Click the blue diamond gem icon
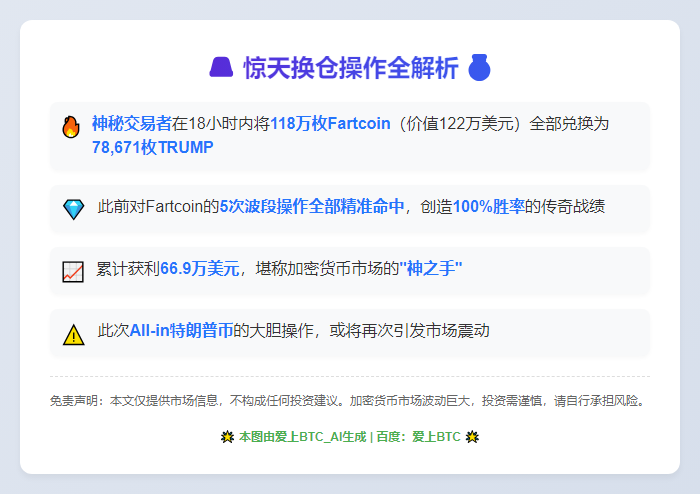The image size is (700, 494). (x=74, y=209)
